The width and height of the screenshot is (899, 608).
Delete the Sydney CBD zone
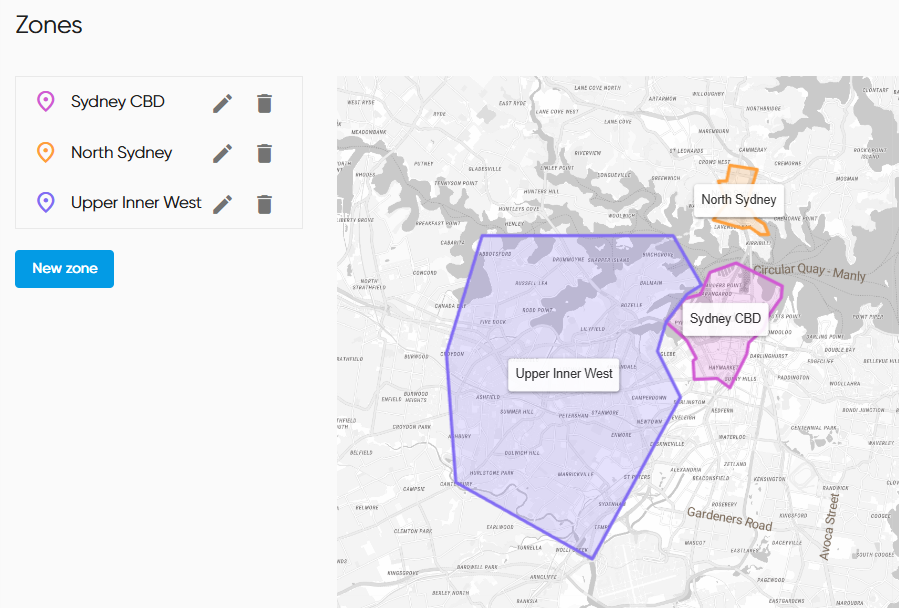pyautogui.click(x=264, y=103)
